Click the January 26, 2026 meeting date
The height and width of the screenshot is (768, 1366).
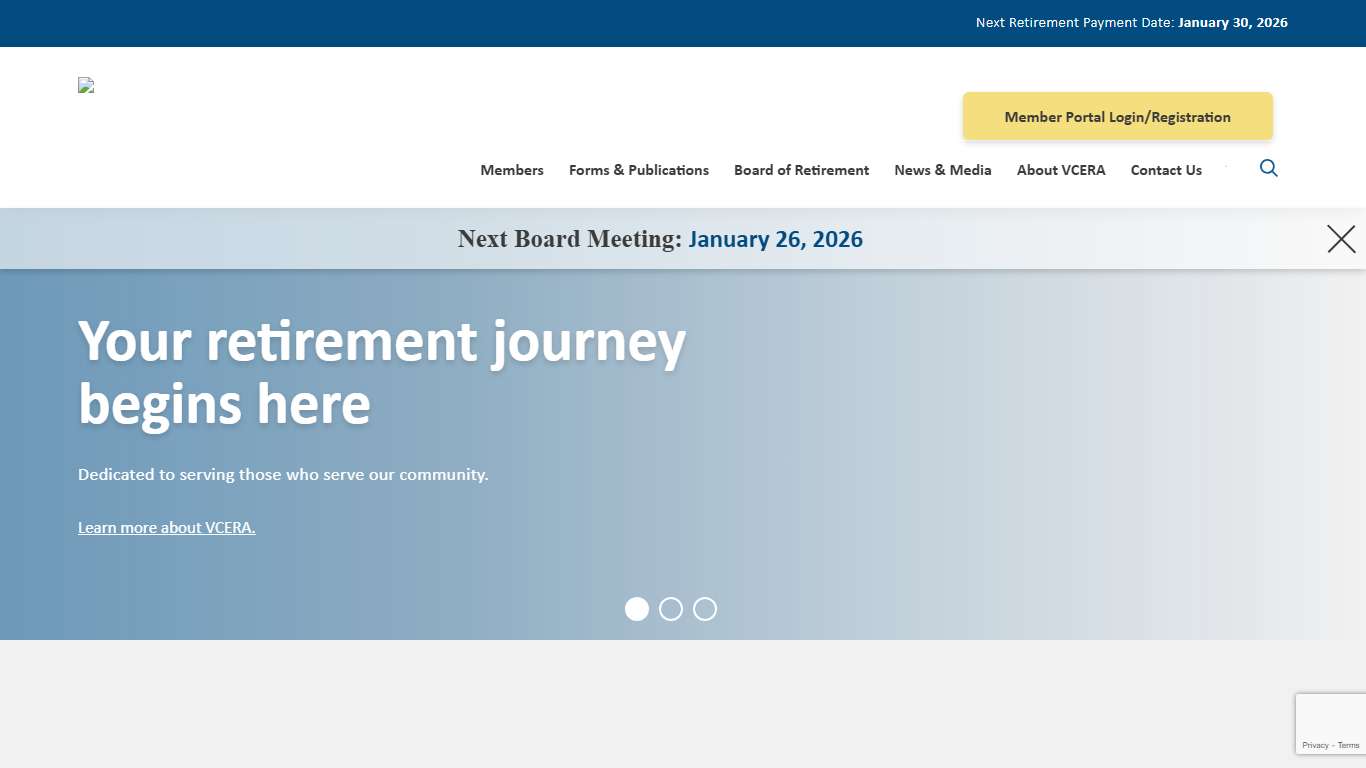(775, 239)
